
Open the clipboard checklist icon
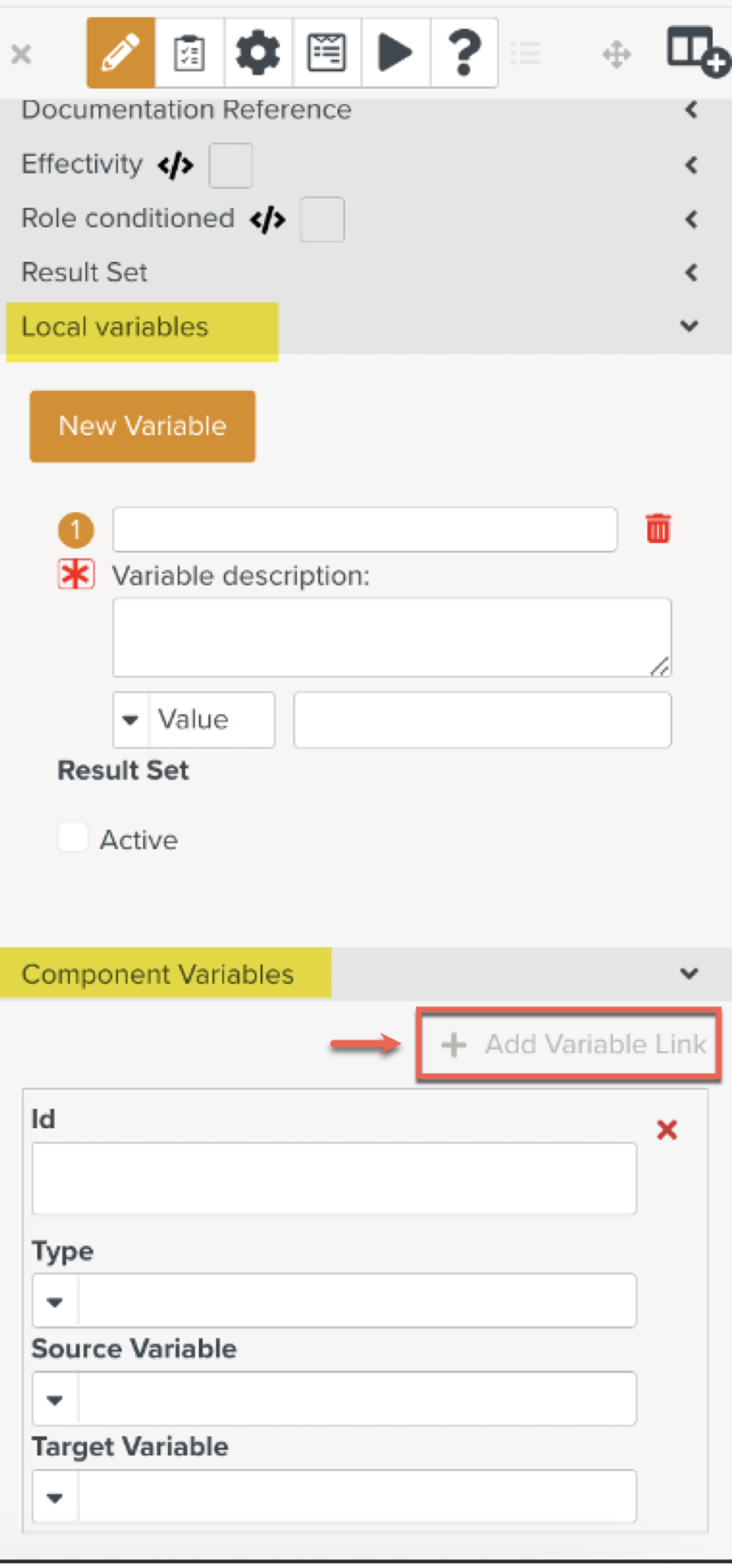pos(189,53)
